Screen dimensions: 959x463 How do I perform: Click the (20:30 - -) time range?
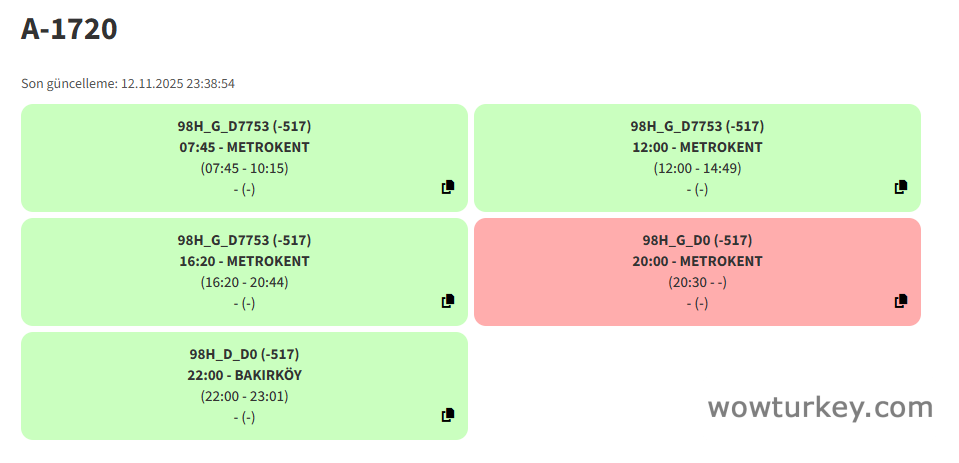pos(697,282)
